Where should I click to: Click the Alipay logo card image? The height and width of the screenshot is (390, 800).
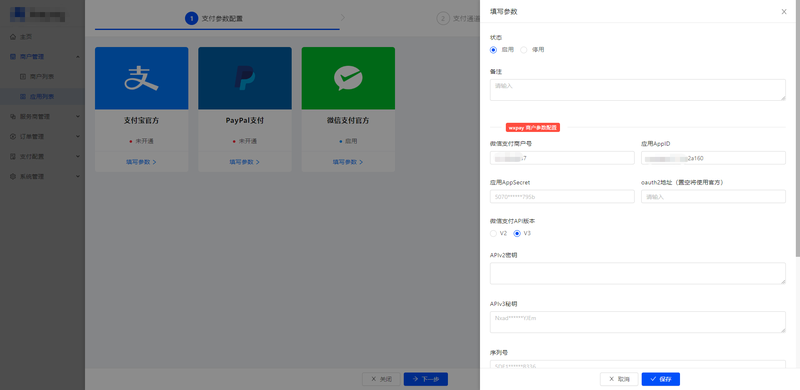click(x=141, y=78)
